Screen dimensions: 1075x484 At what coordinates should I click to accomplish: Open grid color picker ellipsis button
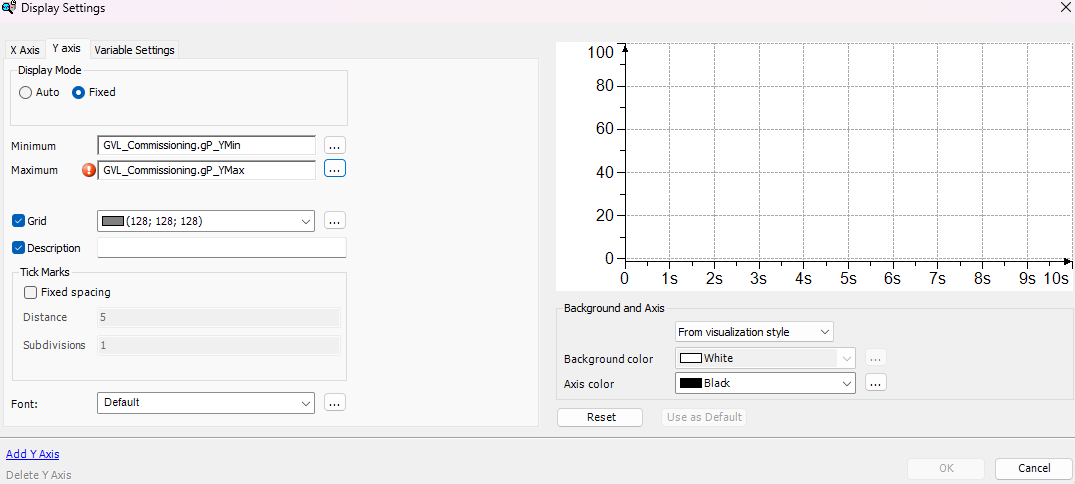(x=335, y=221)
